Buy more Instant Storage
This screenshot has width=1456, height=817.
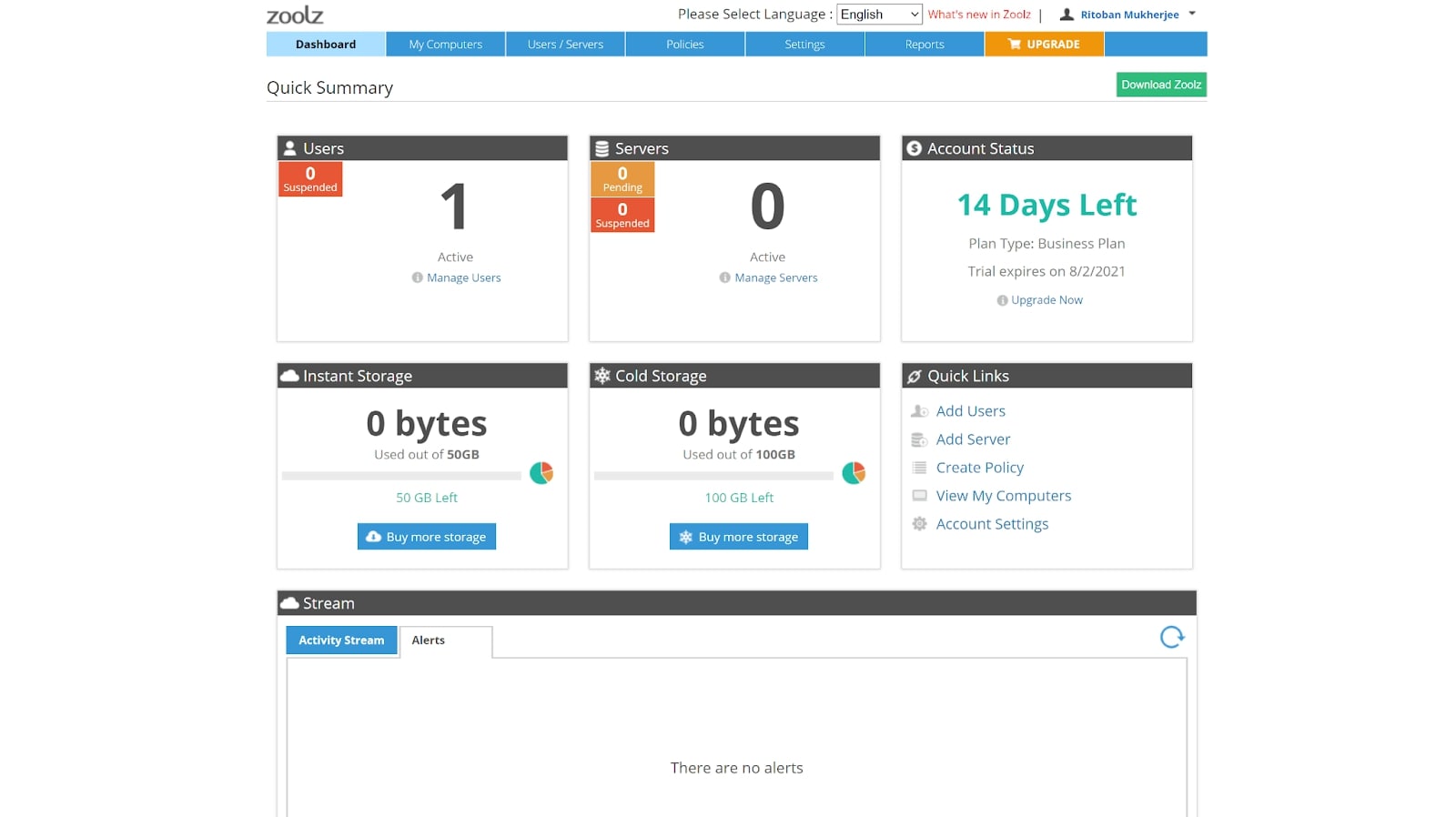[x=427, y=537]
